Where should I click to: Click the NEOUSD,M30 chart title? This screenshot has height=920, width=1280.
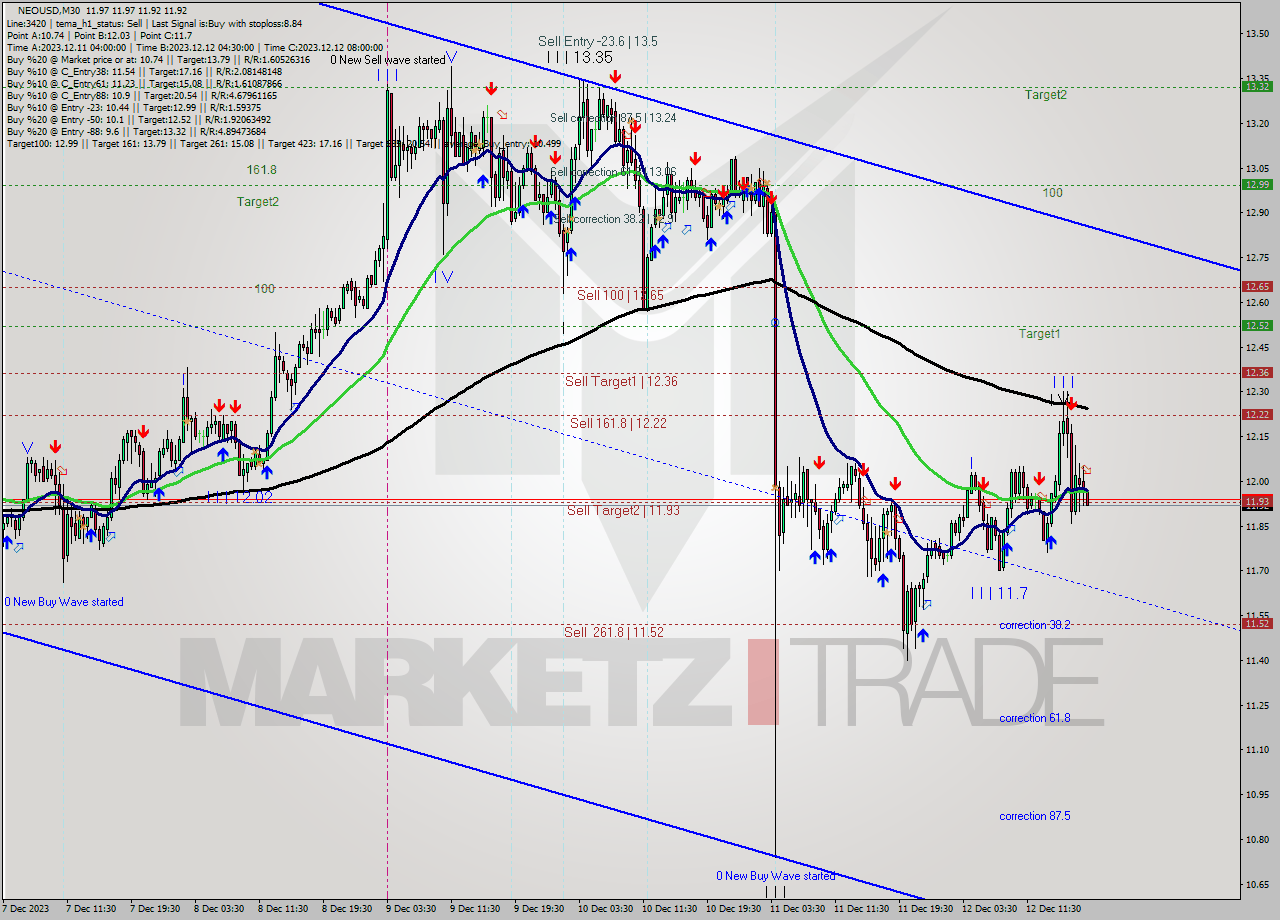(x=51, y=11)
